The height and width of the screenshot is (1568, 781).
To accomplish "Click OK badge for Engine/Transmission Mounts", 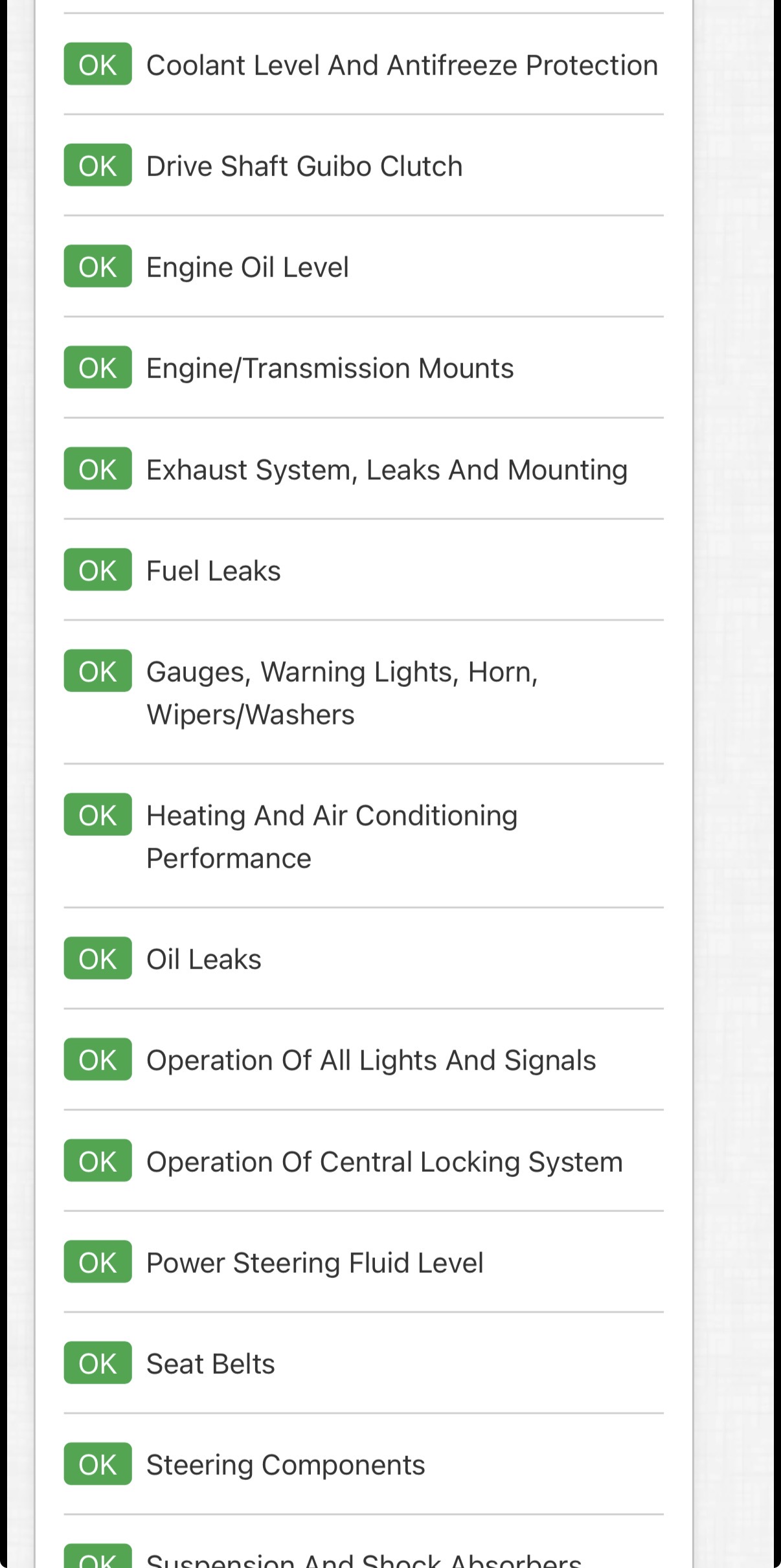I will pyautogui.click(x=98, y=368).
